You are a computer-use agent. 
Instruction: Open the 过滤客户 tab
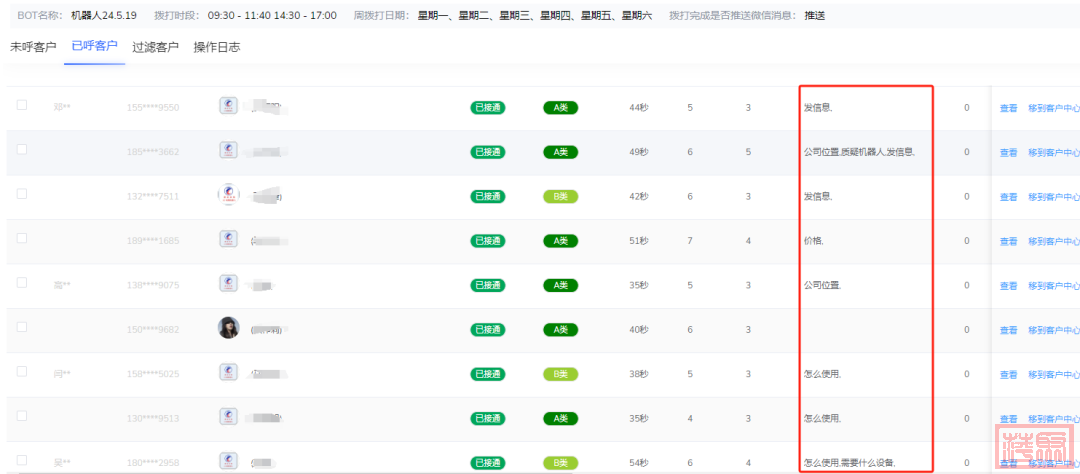coord(155,47)
